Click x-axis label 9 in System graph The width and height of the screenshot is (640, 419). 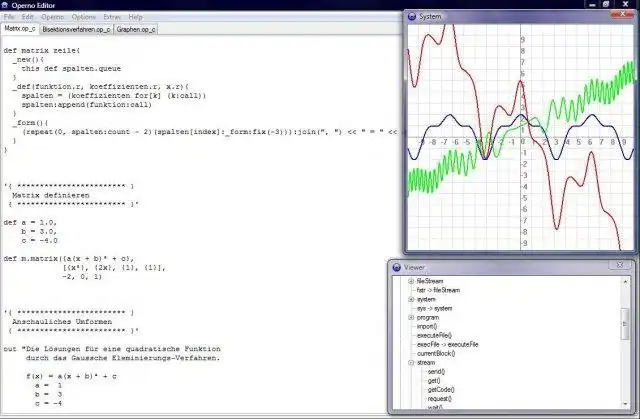624,142
